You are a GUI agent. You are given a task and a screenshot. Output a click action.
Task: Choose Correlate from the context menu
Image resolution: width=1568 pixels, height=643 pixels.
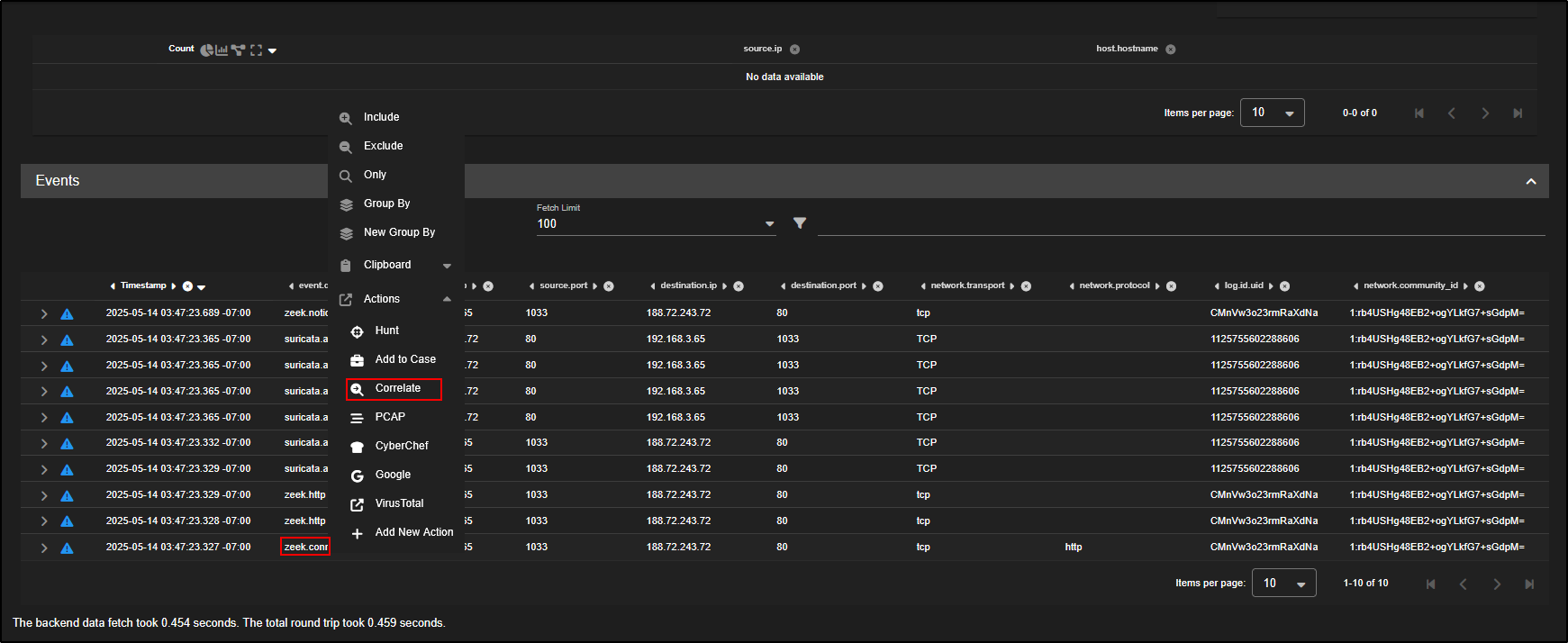[397, 388]
